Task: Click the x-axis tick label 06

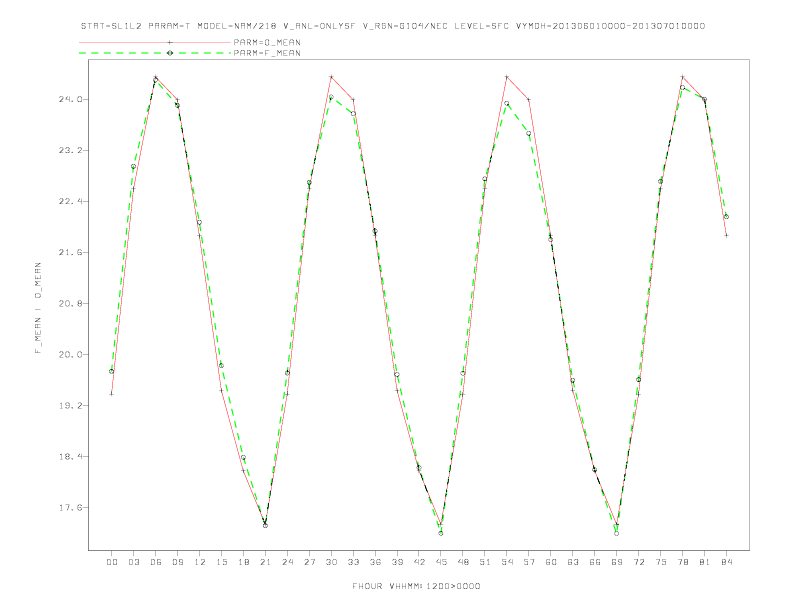Action: 156,562
